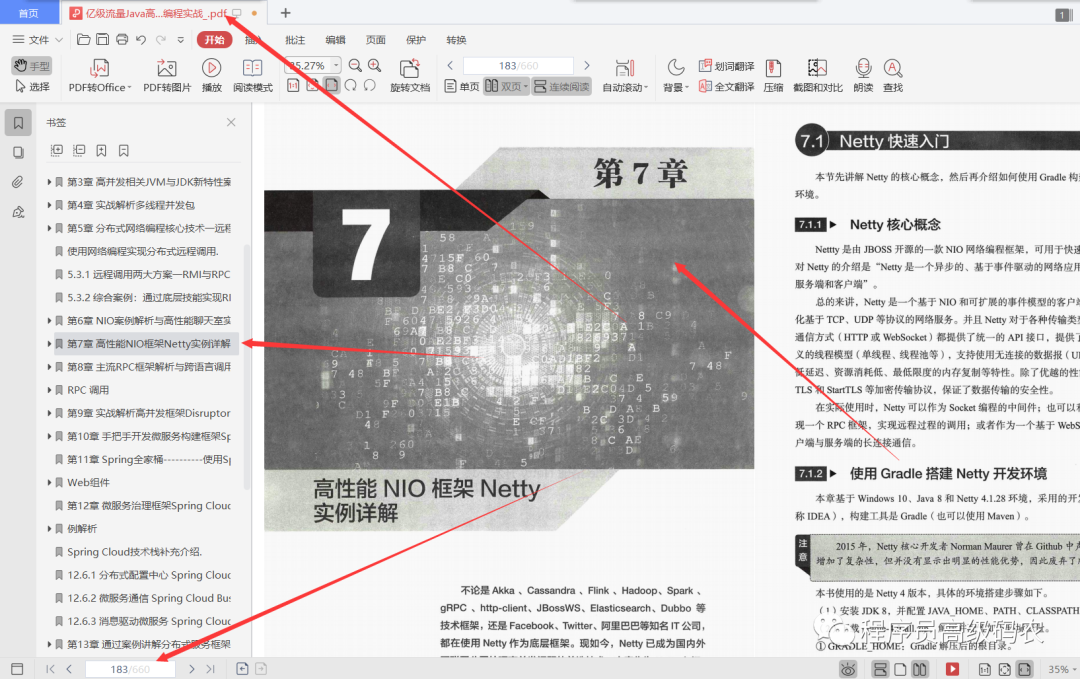The height and width of the screenshot is (679, 1080).
Task: Set actual size 1:1 in ribbon toolbar
Action: tap(293, 85)
